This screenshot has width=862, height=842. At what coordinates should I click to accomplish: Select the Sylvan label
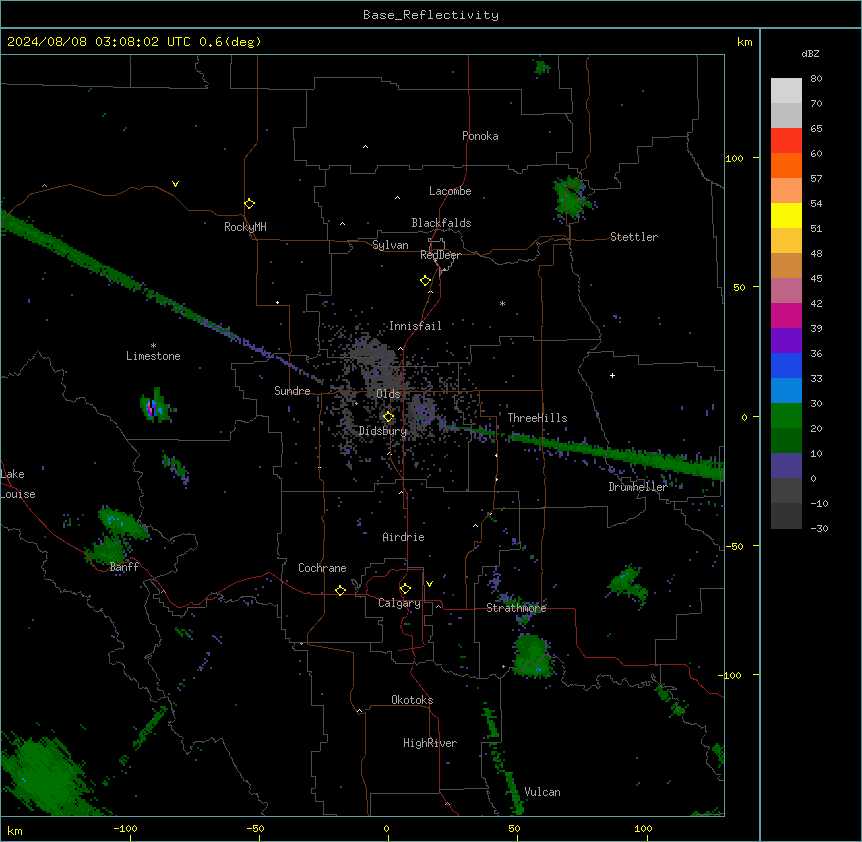click(390, 245)
